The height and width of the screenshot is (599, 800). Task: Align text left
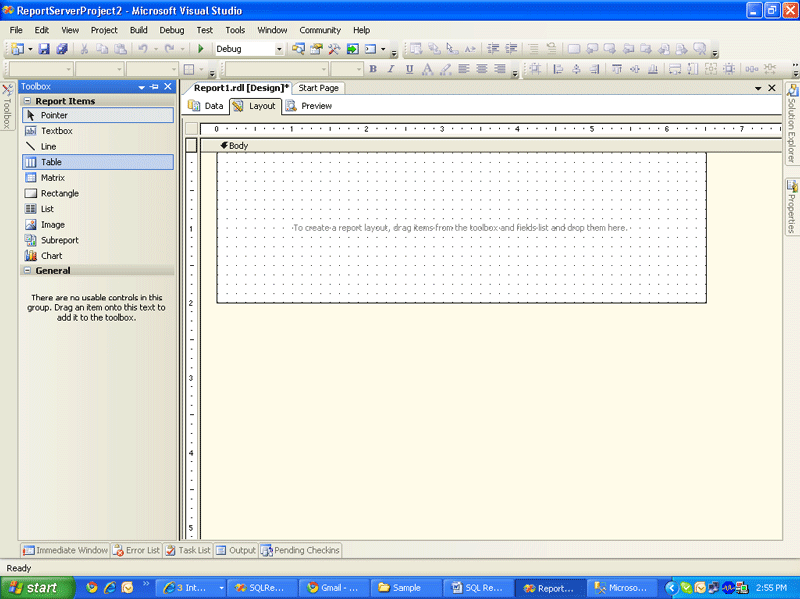463,69
